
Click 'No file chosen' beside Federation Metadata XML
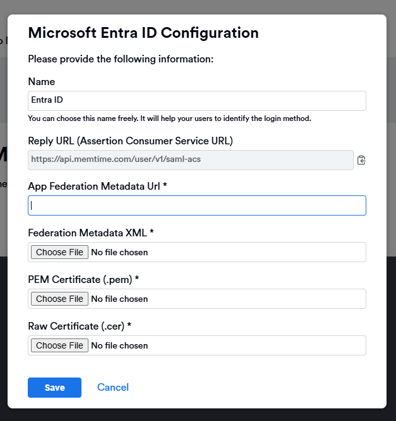(x=120, y=252)
